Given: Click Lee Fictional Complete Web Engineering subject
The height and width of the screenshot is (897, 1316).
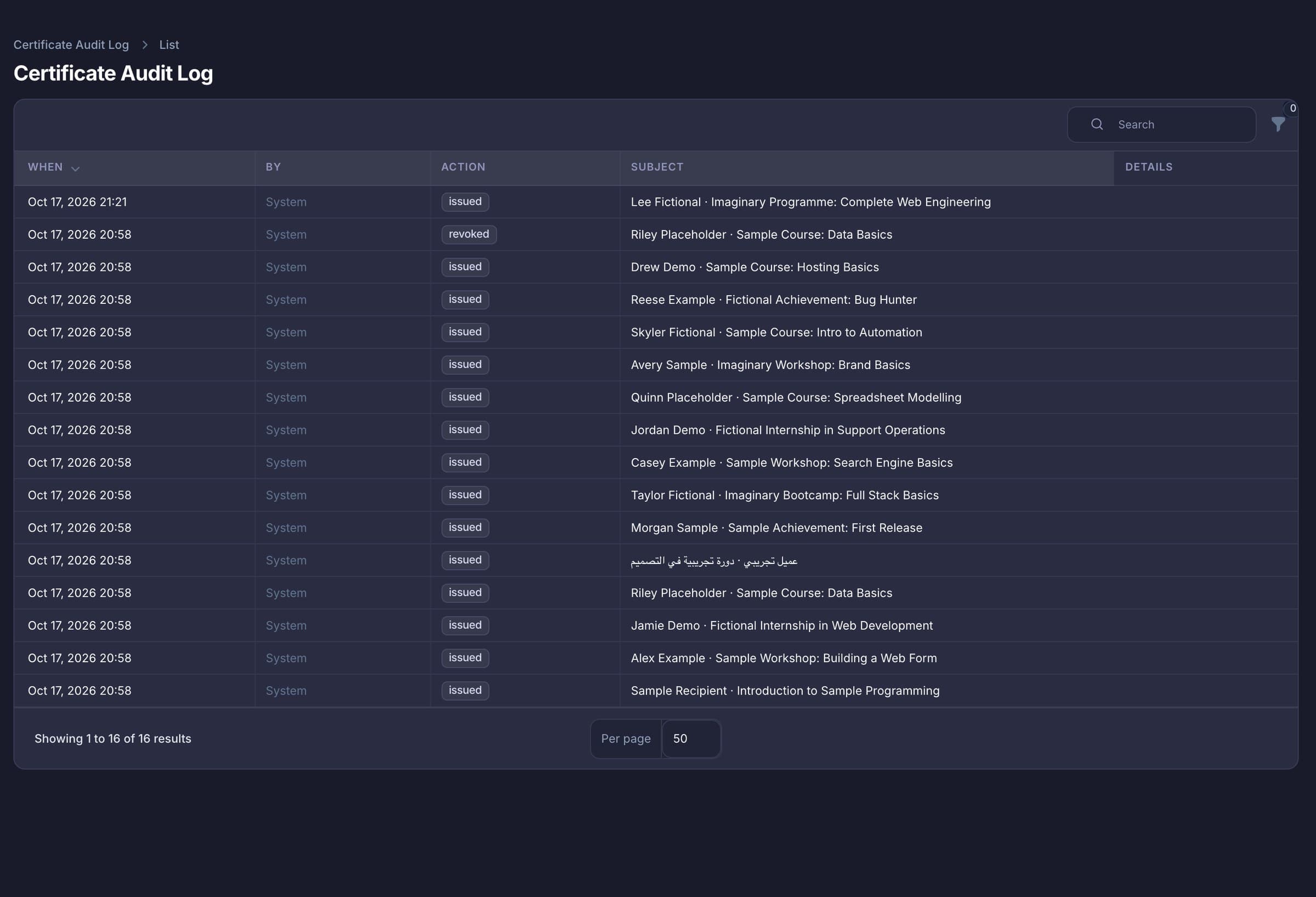Looking at the screenshot, I should coord(811,202).
